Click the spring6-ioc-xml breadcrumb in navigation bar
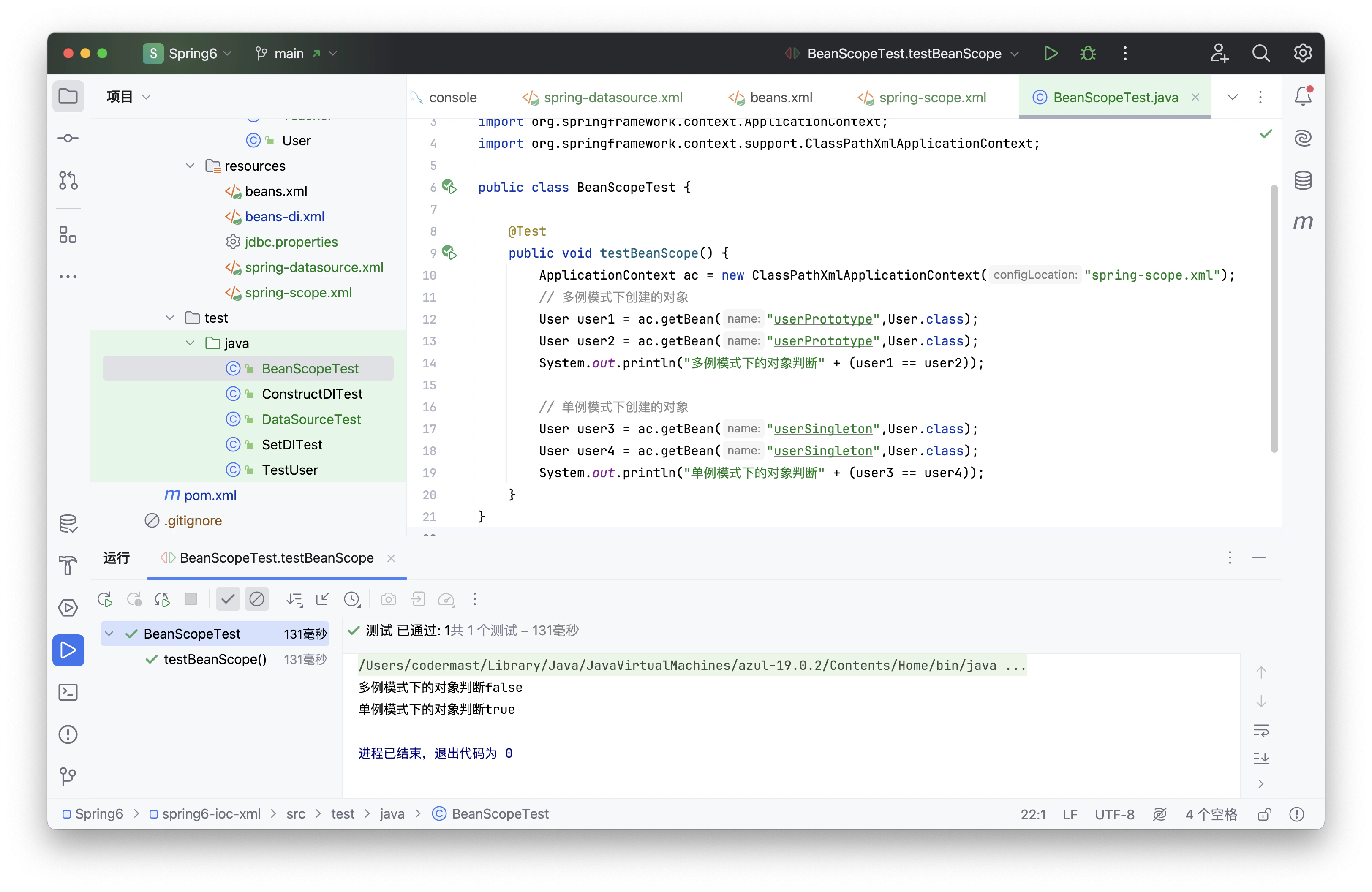This screenshot has height=892, width=1372. tap(211, 813)
